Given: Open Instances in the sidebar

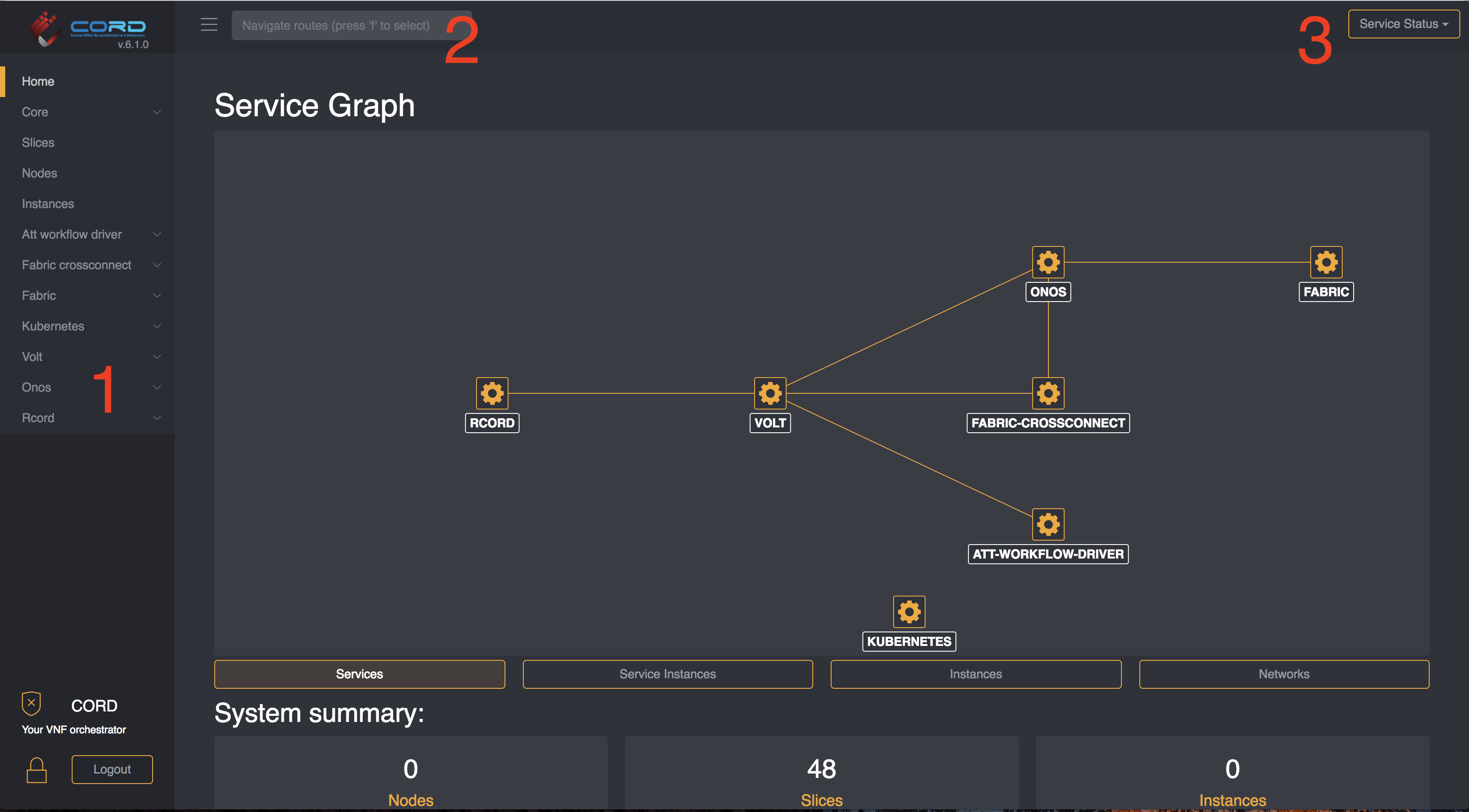Looking at the screenshot, I should click(87, 204).
